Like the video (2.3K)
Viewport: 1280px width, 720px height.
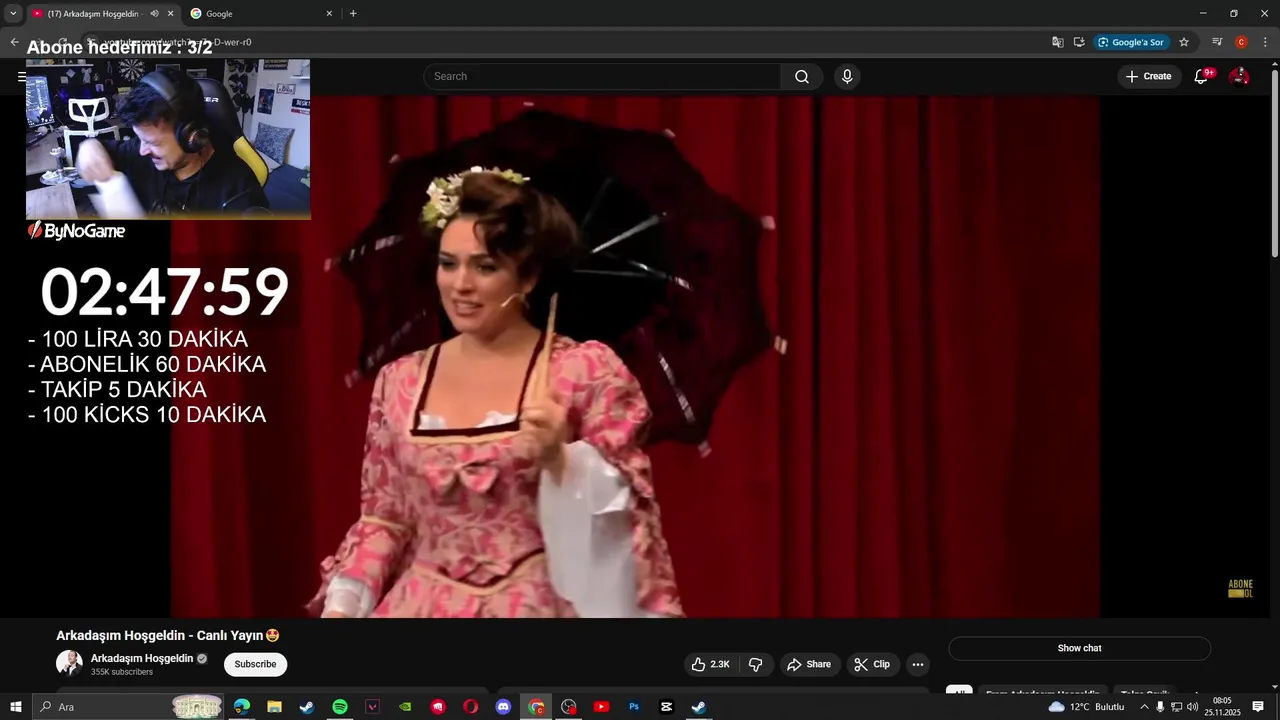pos(712,664)
